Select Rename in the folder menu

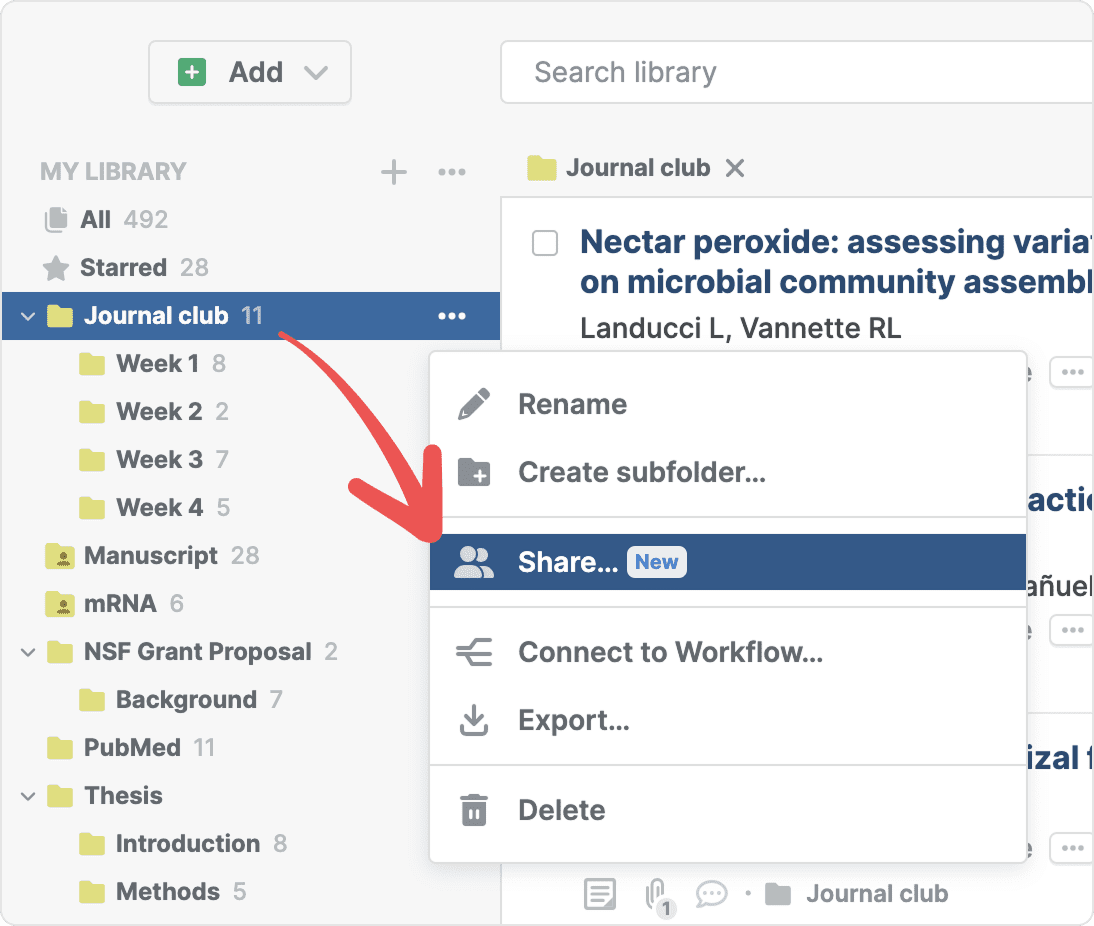point(572,405)
